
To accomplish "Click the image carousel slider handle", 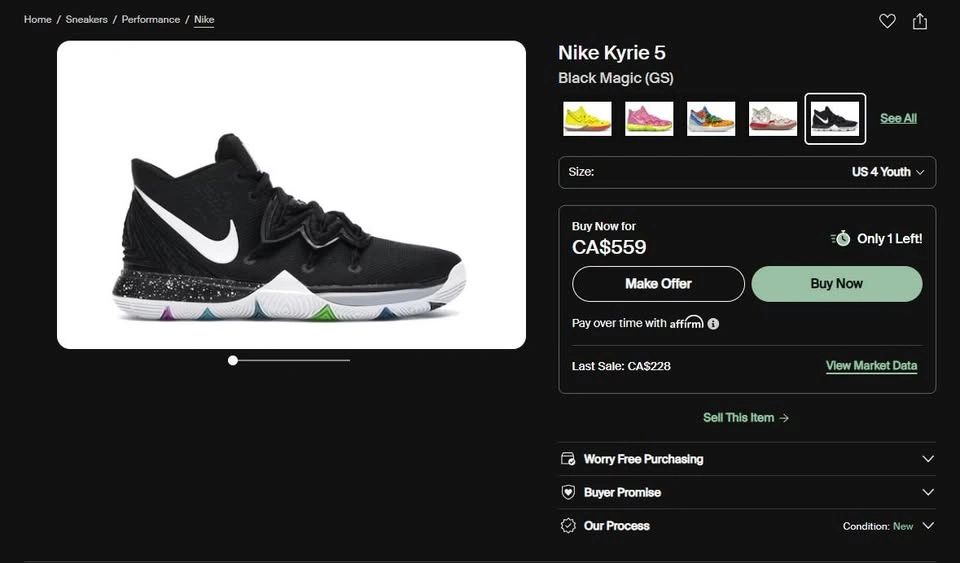I will 233,360.
